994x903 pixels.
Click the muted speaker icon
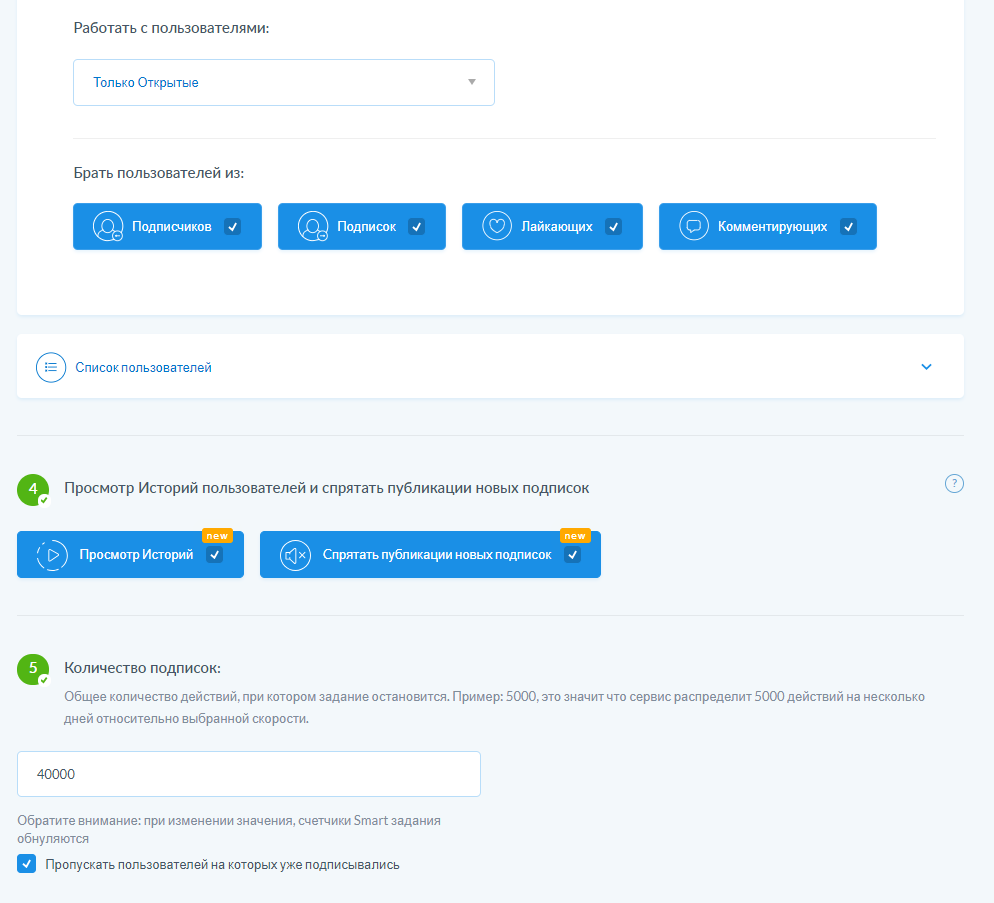[295, 555]
